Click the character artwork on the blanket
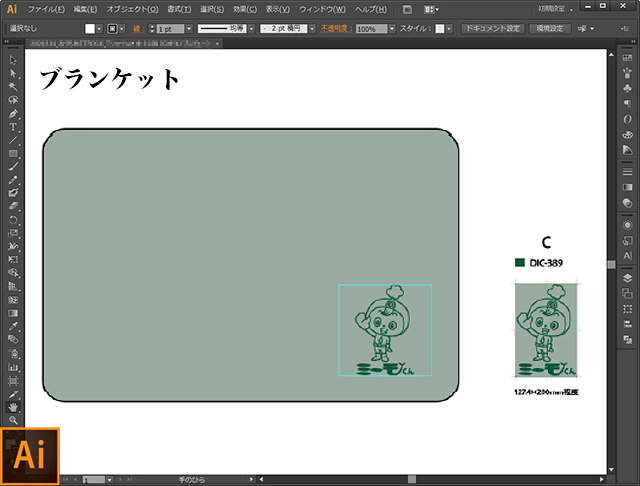Viewport: 640px width, 486px height. pos(384,330)
